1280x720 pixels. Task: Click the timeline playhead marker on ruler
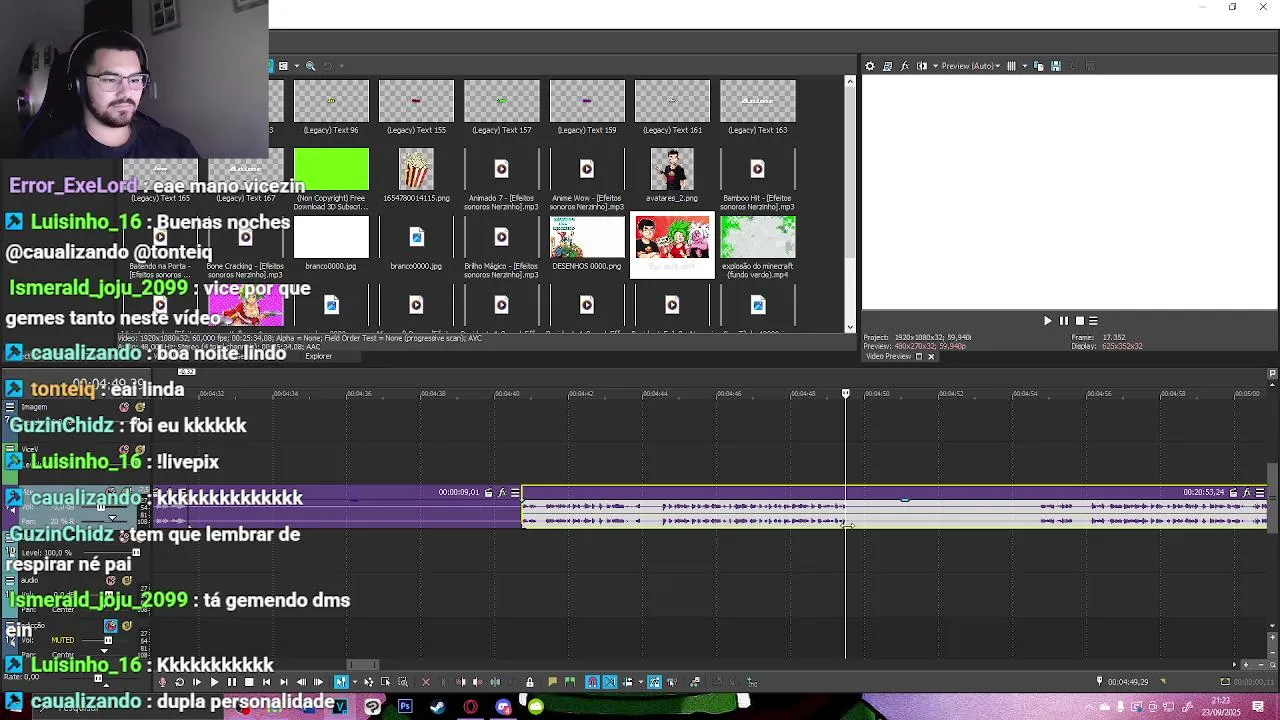[x=846, y=394]
